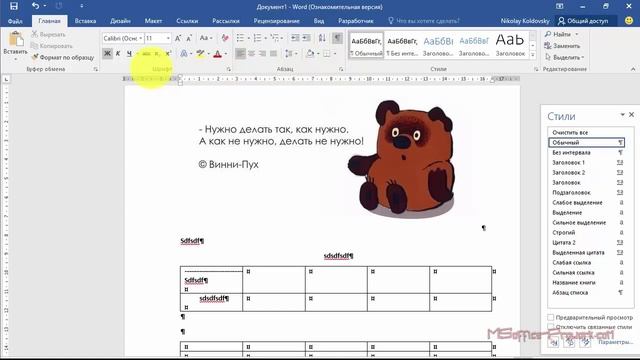Click New Style icon in Styles pane
This screenshot has height=360, width=640.
pyautogui.click(x=553, y=342)
